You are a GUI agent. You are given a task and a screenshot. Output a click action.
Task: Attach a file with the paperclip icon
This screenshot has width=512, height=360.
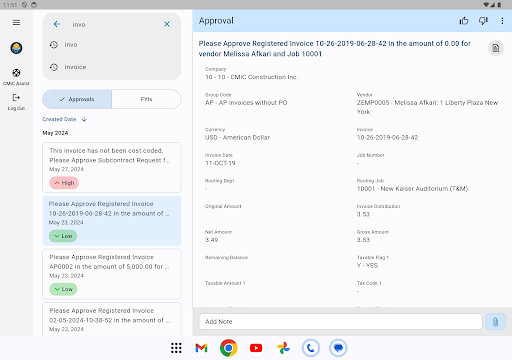(x=495, y=322)
